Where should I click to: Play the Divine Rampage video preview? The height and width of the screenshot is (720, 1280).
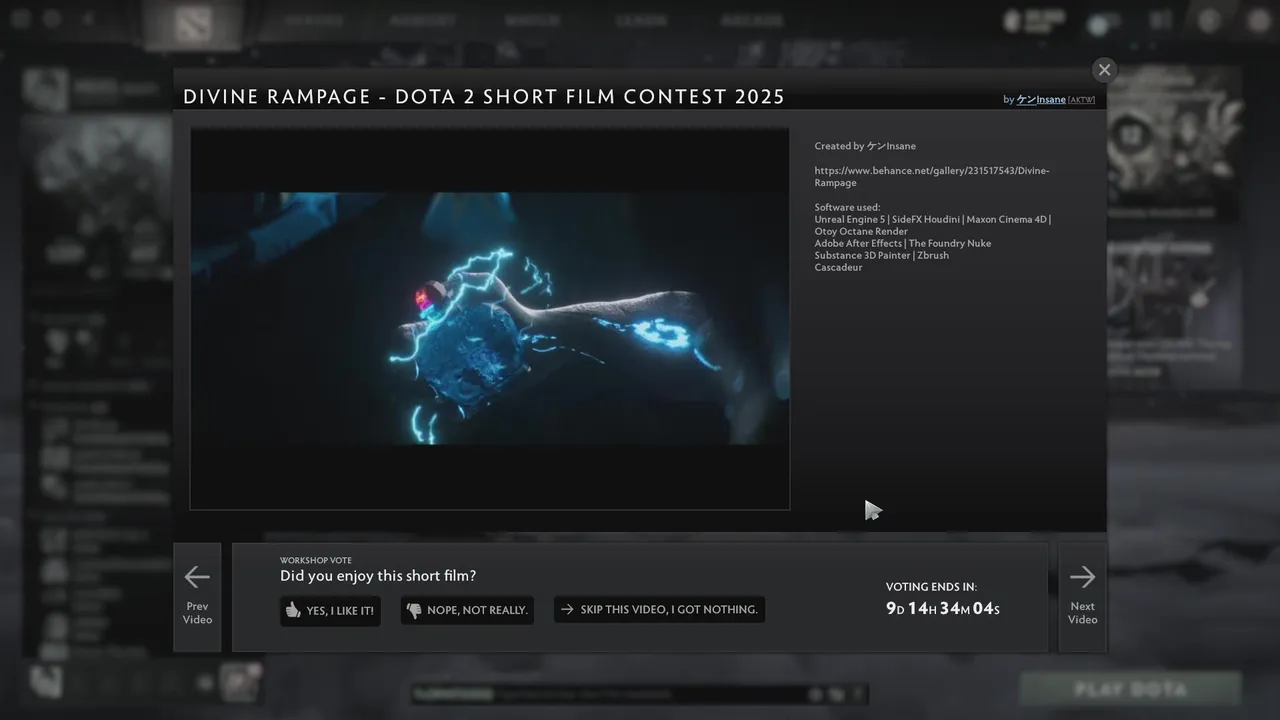490,319
